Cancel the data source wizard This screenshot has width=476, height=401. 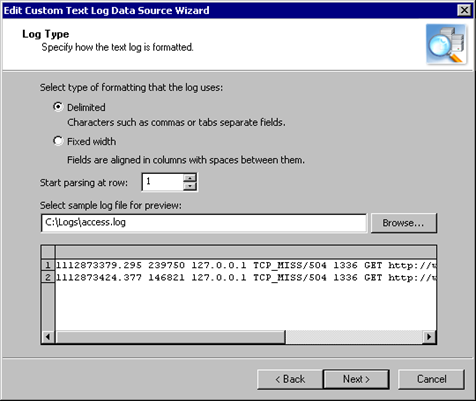(431, 379)
